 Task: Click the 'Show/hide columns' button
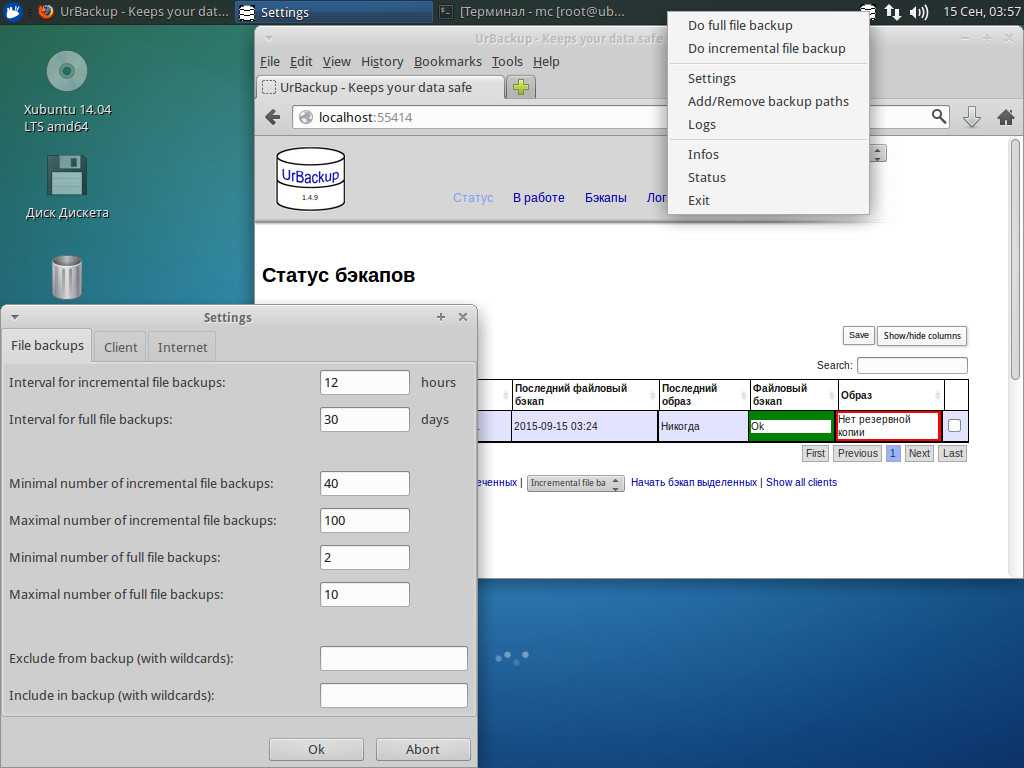[x=921, y=336]
